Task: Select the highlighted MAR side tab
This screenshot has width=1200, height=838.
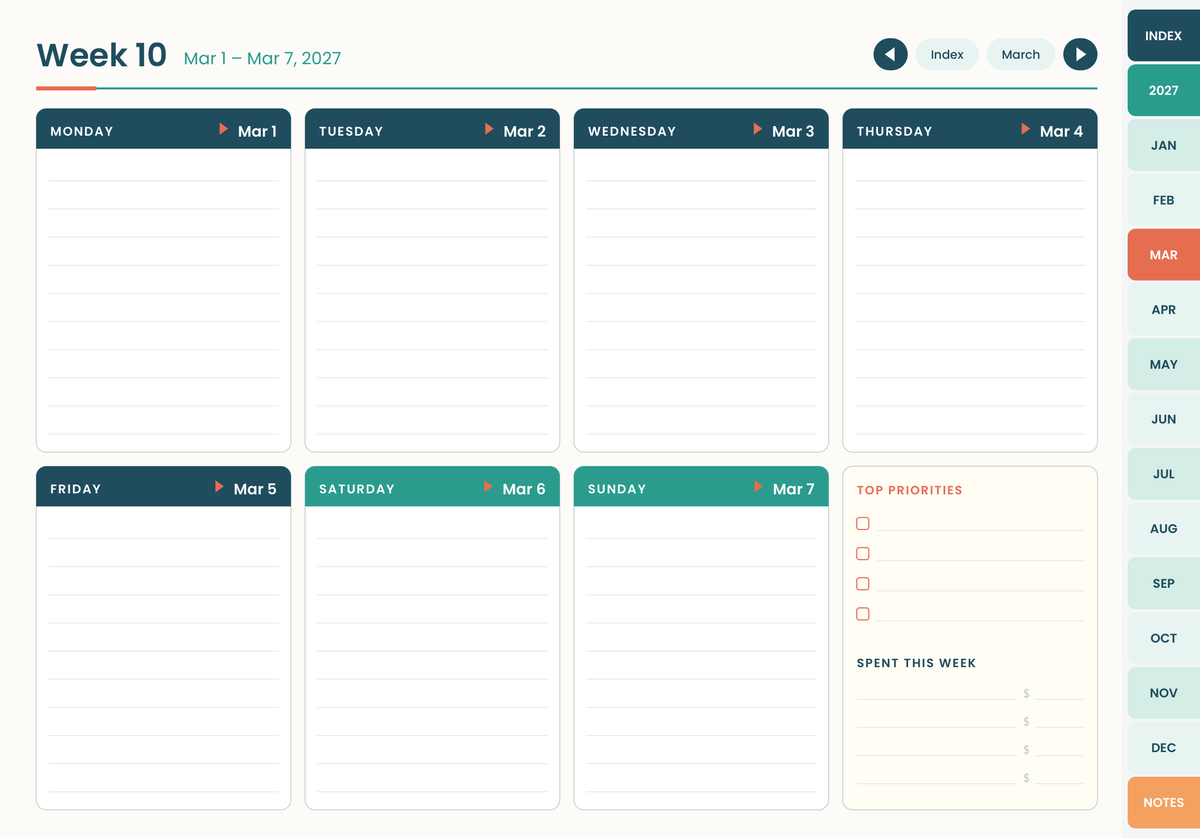Action: click(x=1164, y=255)
